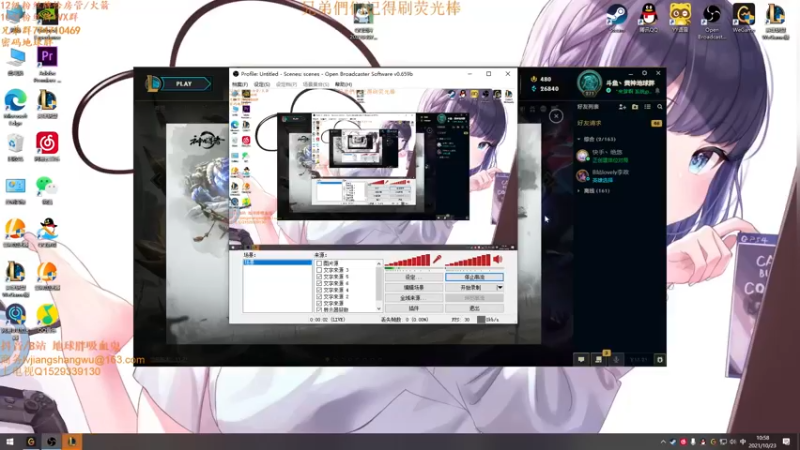Open the Open Broadcaster desktop shortcut
The width and height of the screenshot is (800, 450).
click(x=711, y=21)
